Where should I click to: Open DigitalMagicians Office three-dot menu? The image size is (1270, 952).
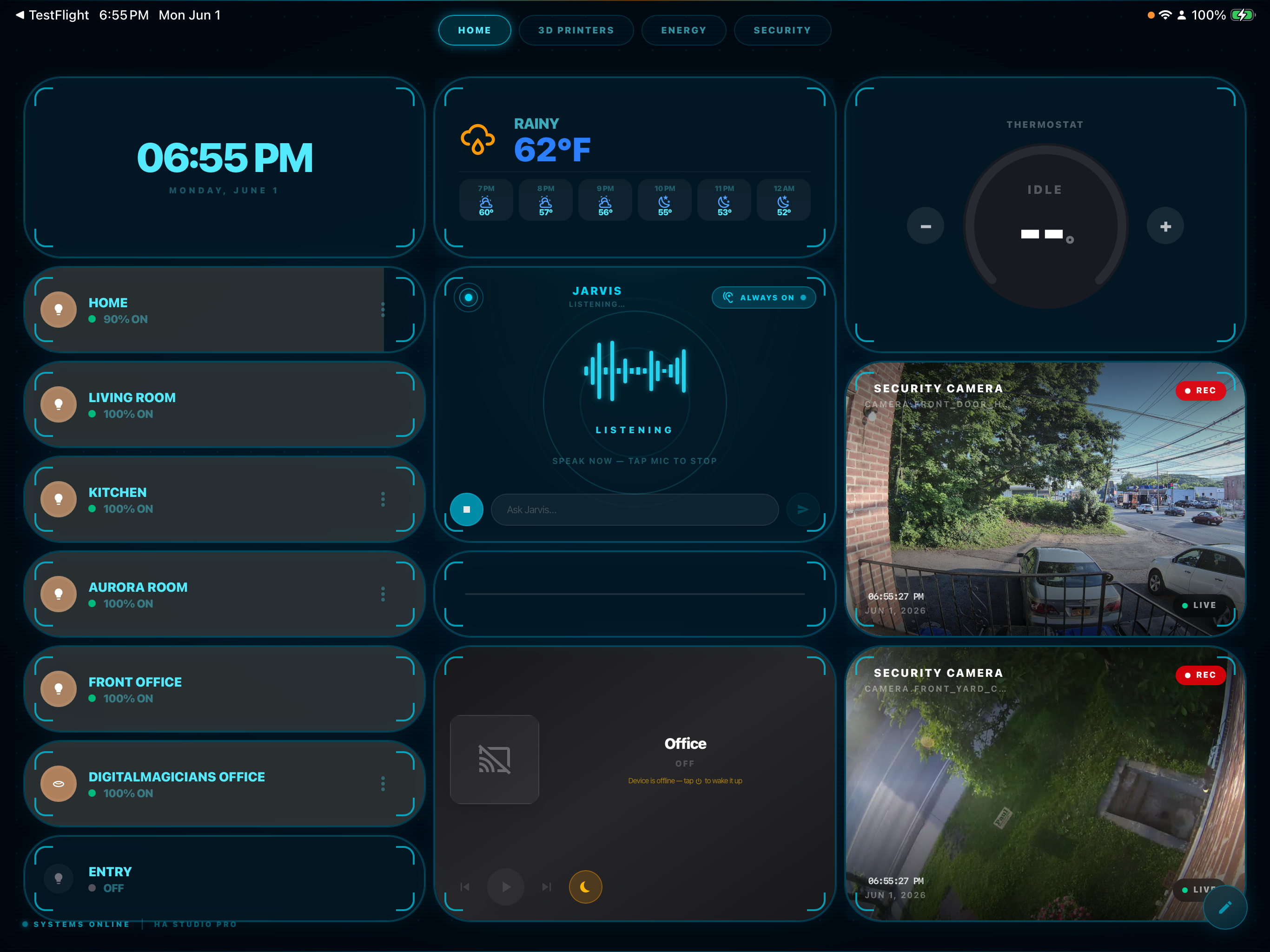pos(383,783)
